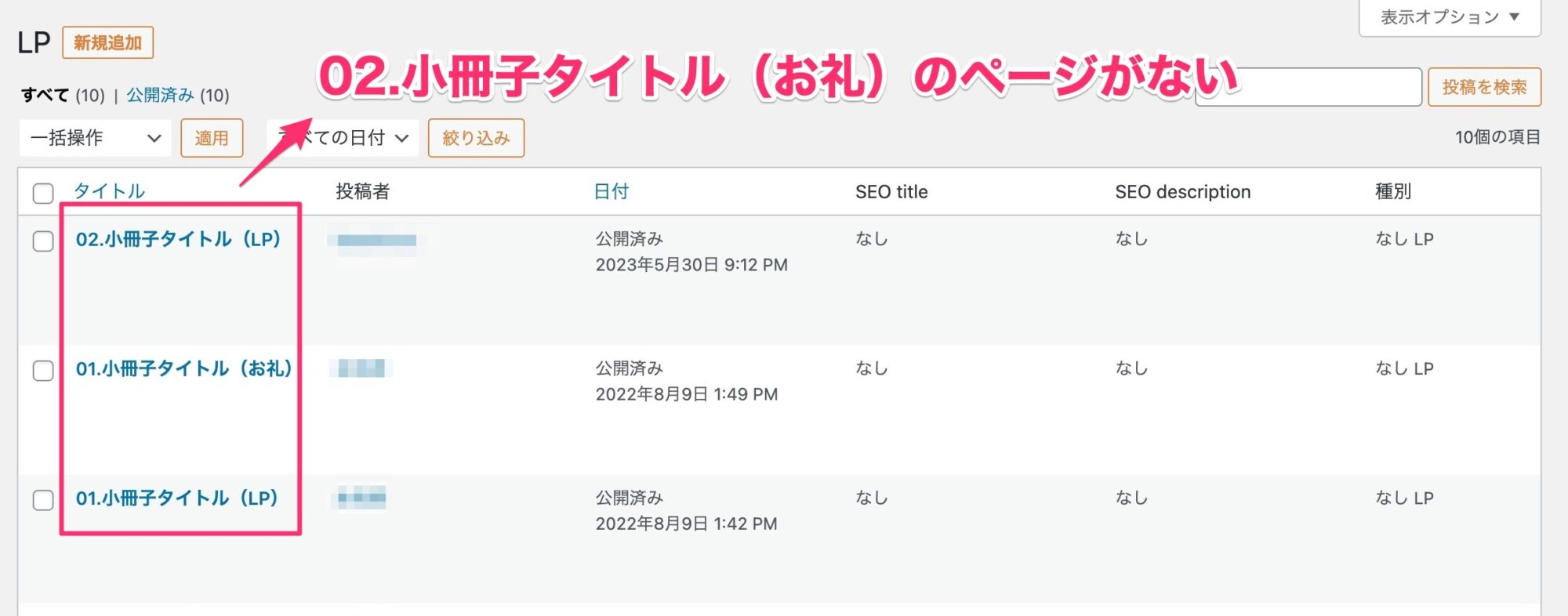Click the 新規追加 button
1568x616 pixels.
107,42
